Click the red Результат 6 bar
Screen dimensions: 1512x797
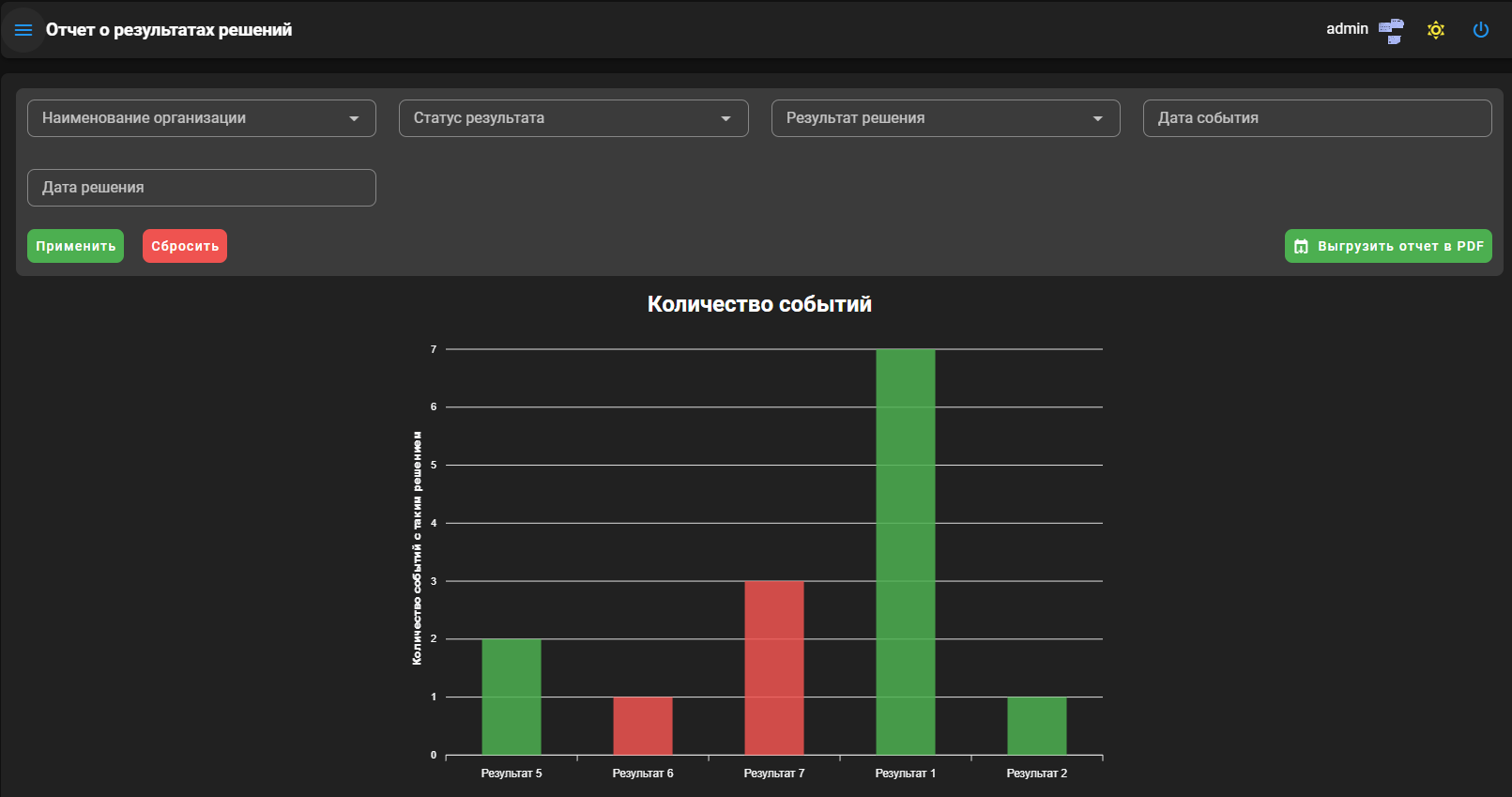point(643,726)
